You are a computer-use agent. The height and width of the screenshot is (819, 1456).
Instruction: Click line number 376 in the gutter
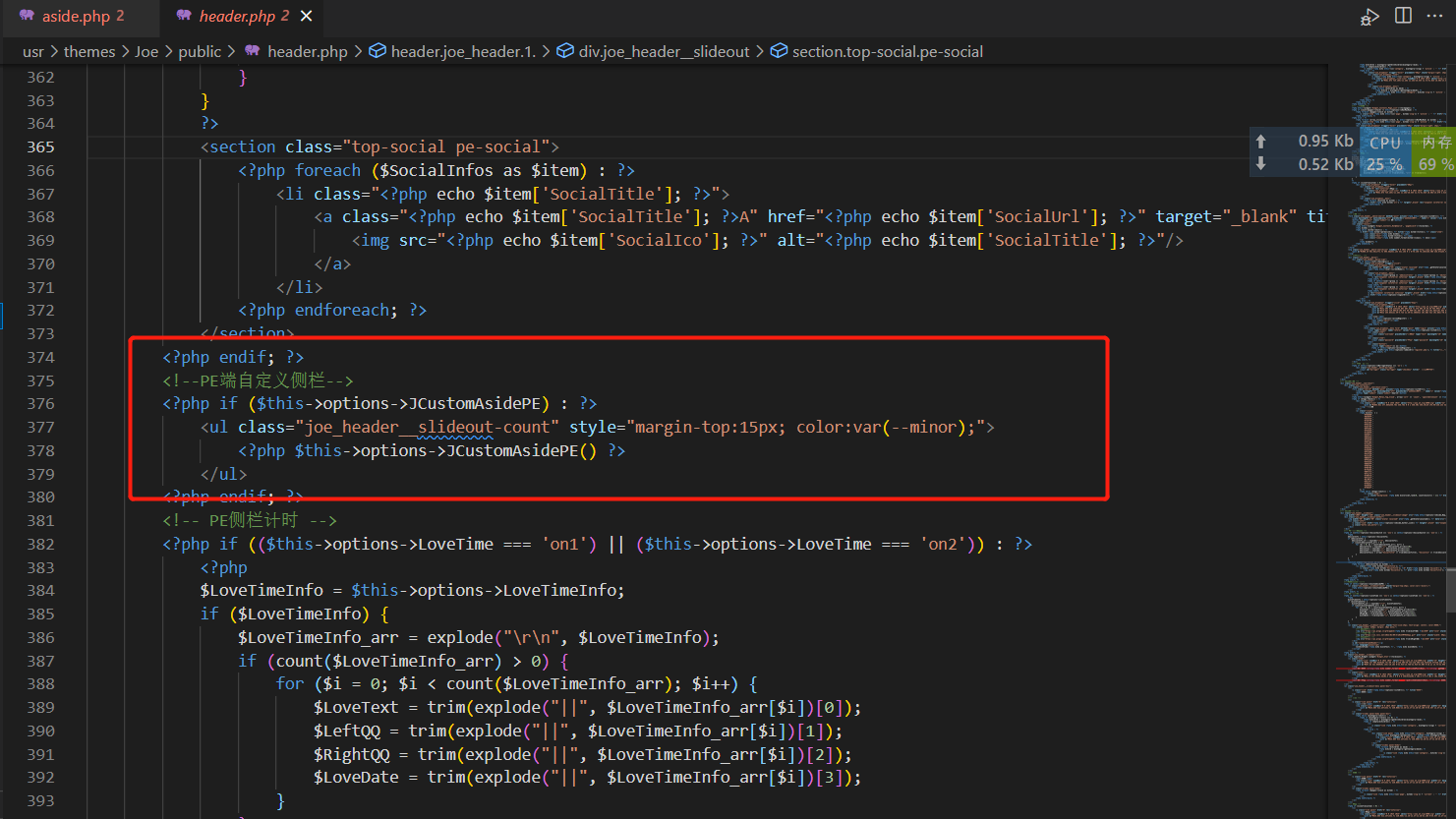[x=41, y=404]
